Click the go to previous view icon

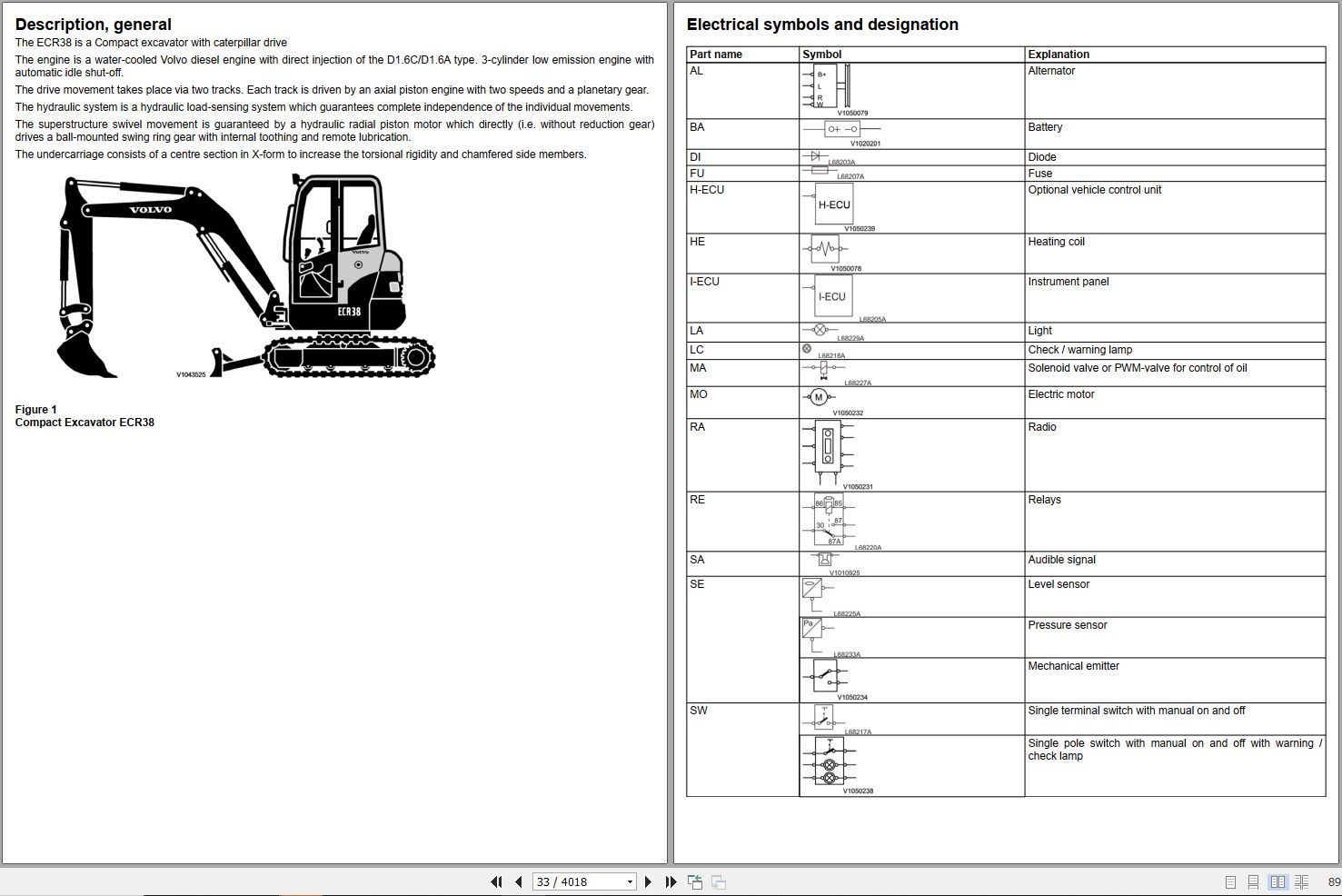coord(695,881)
